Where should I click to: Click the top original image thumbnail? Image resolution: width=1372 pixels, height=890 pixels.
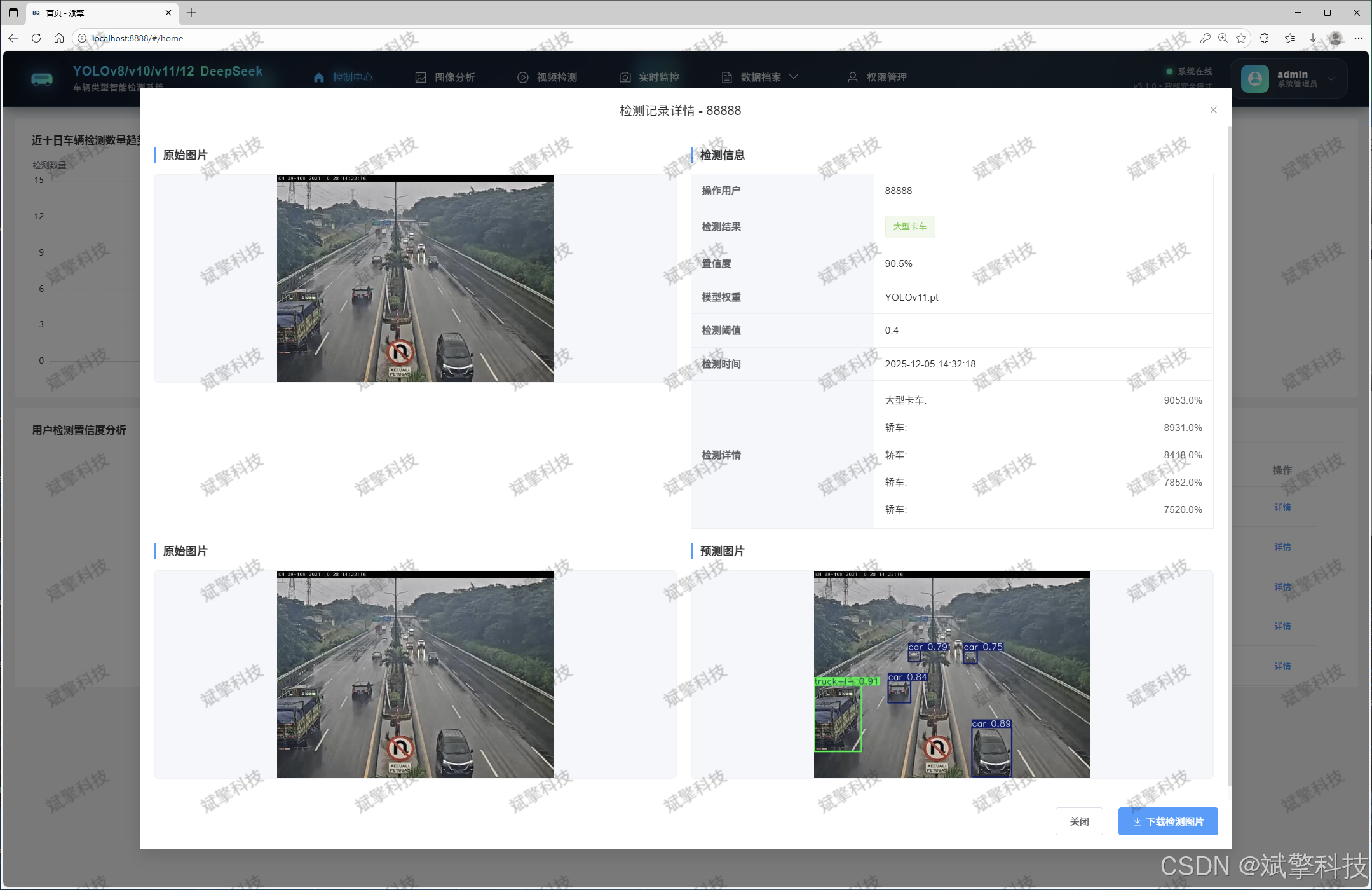415,278
